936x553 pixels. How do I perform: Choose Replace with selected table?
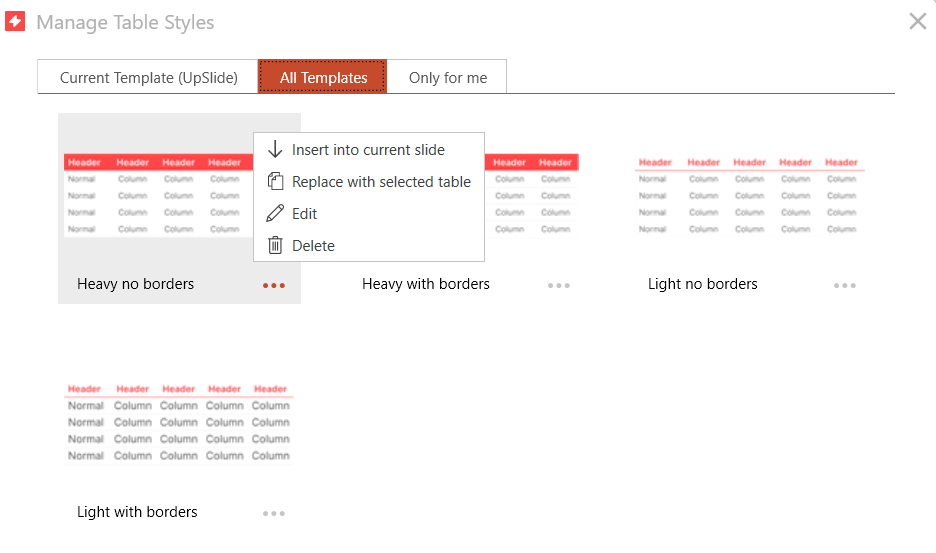pyautogui.click(x=381, y=182)
